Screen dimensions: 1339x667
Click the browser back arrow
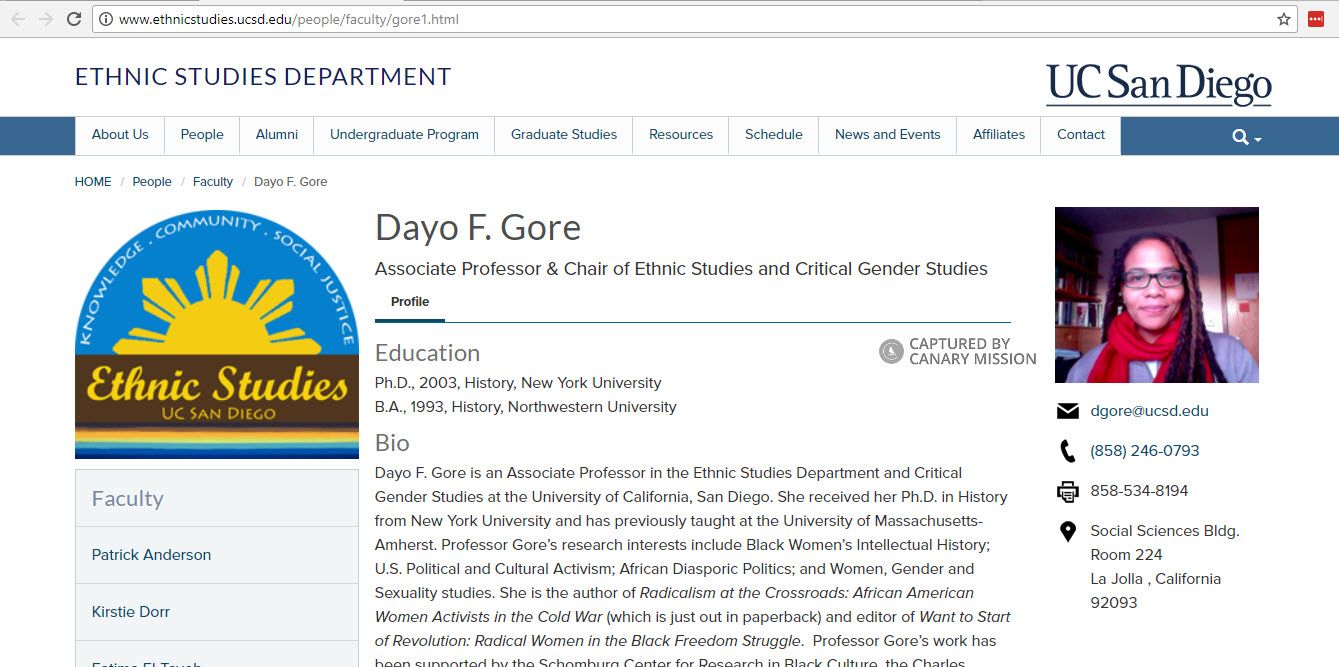click(17, 19)
